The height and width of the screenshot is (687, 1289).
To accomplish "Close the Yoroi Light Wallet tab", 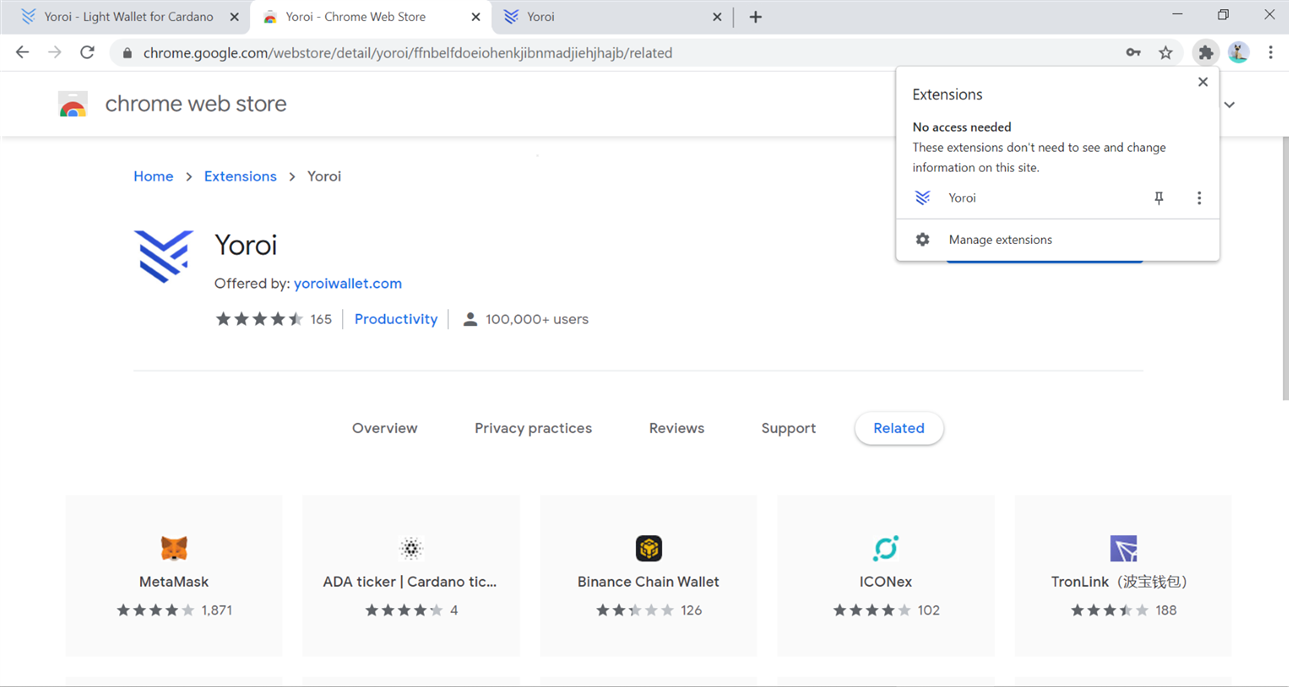I will [234, 17].
